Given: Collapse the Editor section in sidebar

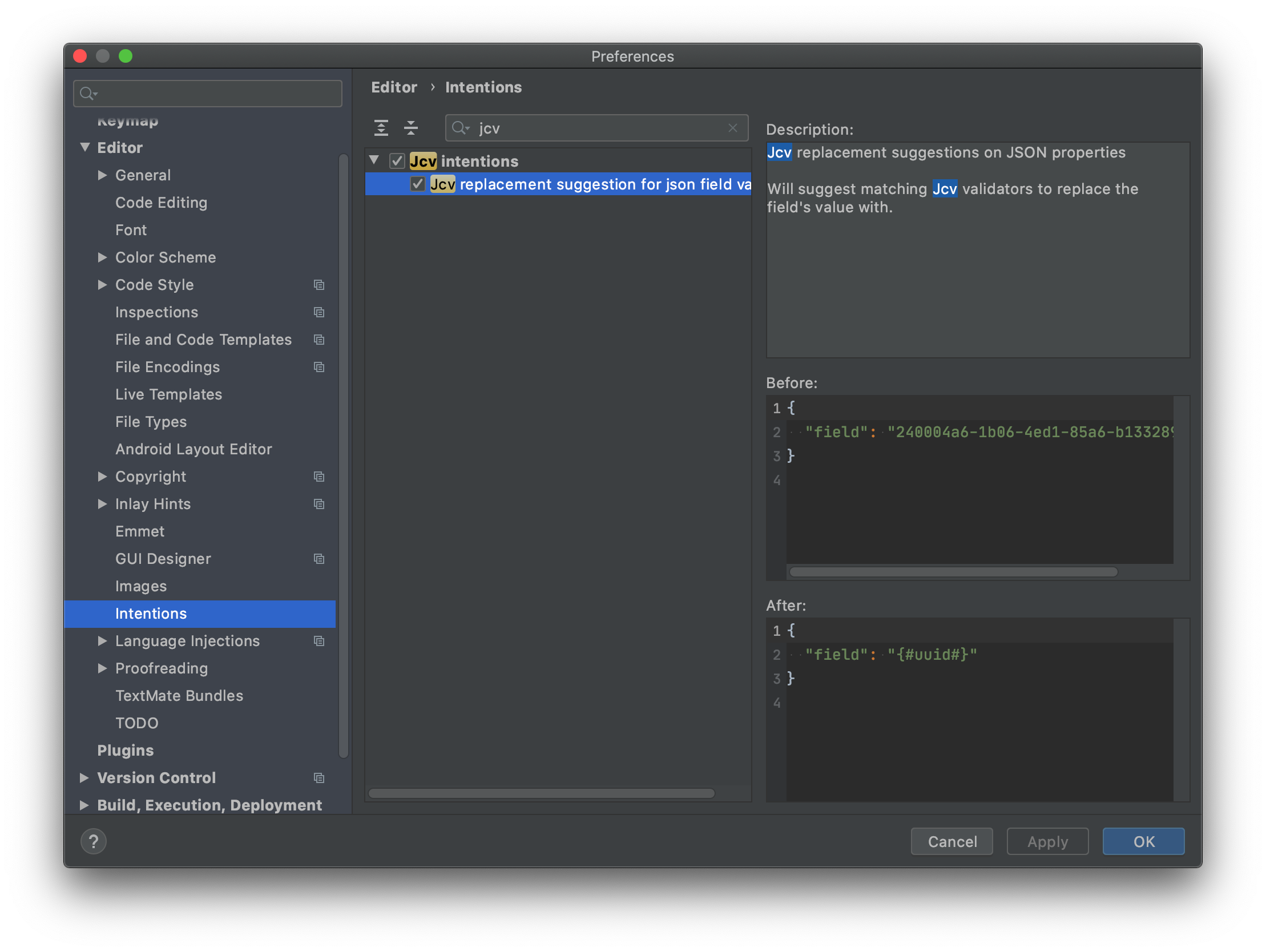Looking at the screenshot, I should point(84,147).
